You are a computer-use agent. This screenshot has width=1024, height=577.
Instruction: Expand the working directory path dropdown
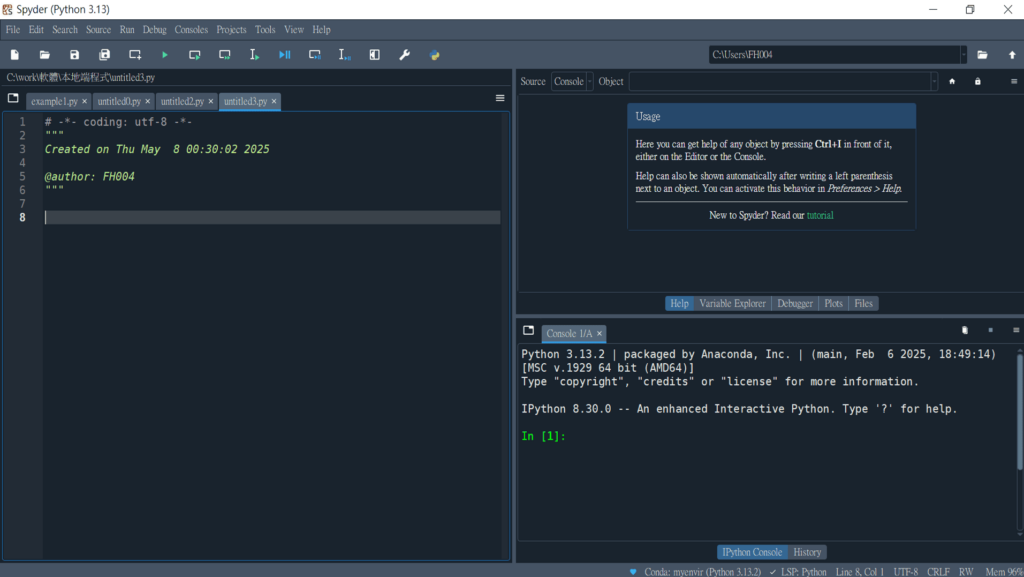coord(963,55)
